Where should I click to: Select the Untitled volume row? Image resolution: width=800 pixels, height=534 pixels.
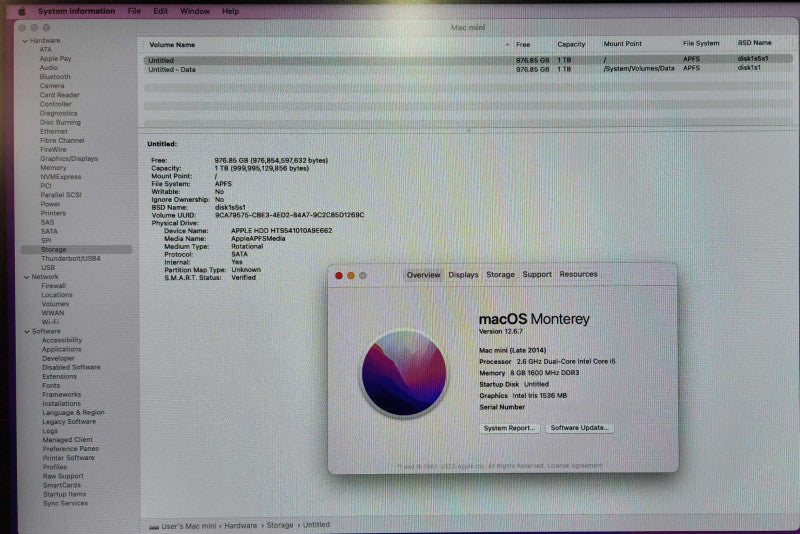468,60
